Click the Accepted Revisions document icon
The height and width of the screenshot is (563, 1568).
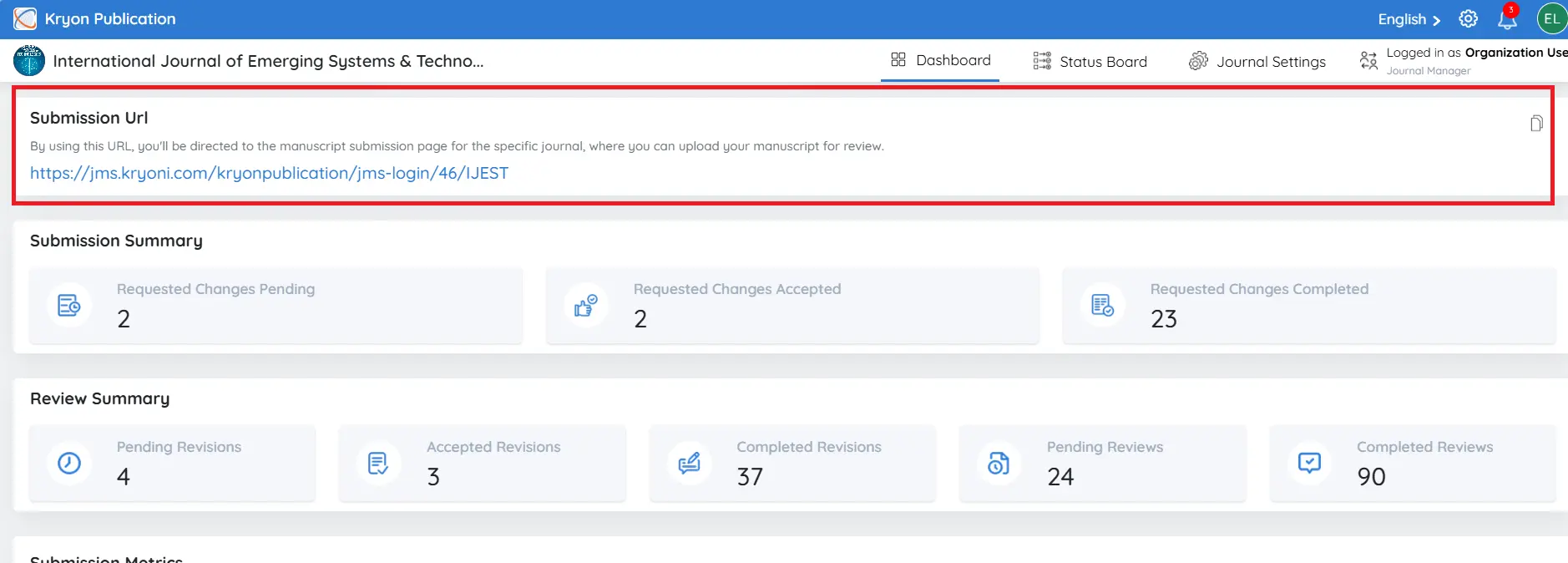pyautogui.click(x=379, y=463)
